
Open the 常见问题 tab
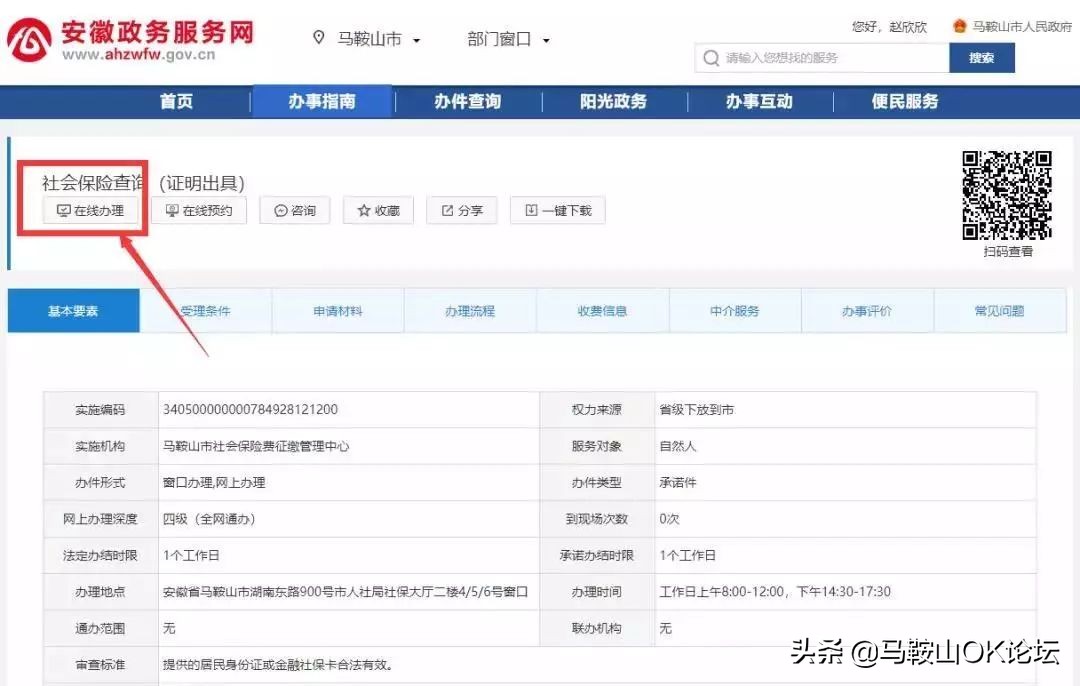(x=1000, y=311)
